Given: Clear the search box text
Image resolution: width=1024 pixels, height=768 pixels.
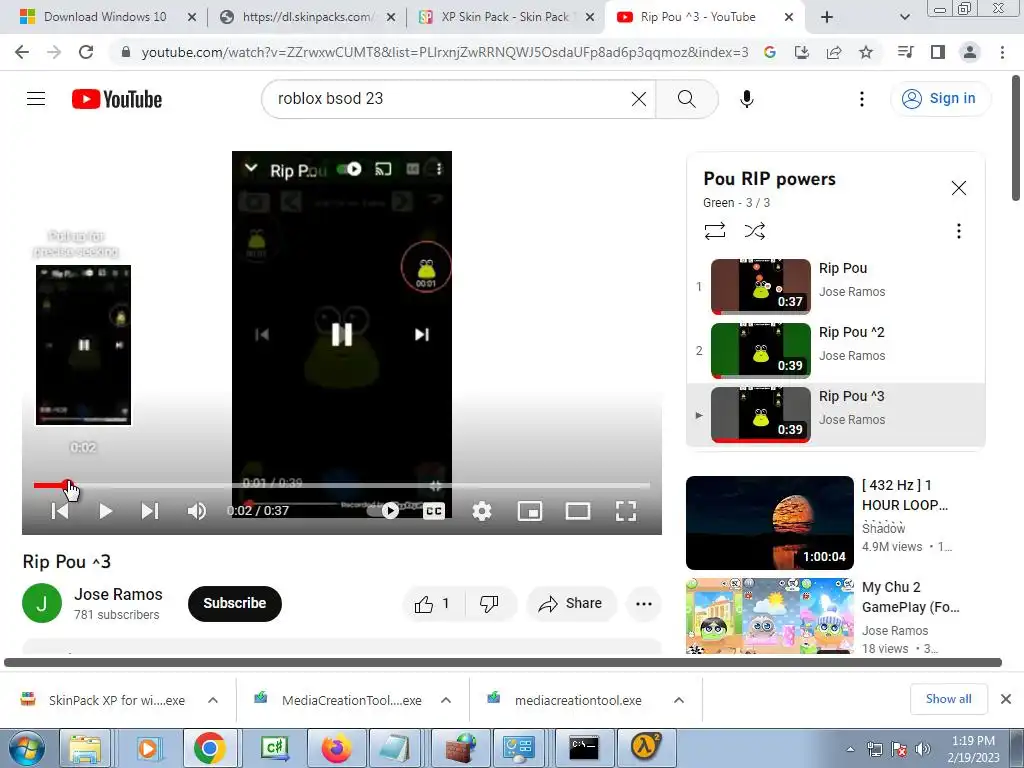Looking at the screenshot, I should click(x=639, y=99).
